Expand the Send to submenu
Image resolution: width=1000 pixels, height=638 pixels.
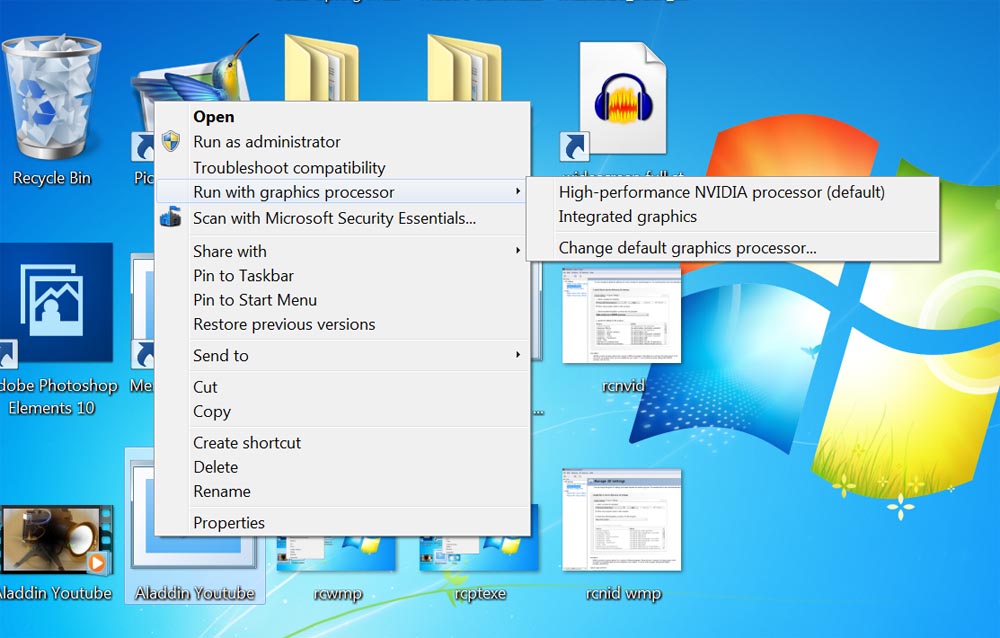[342, 355]
